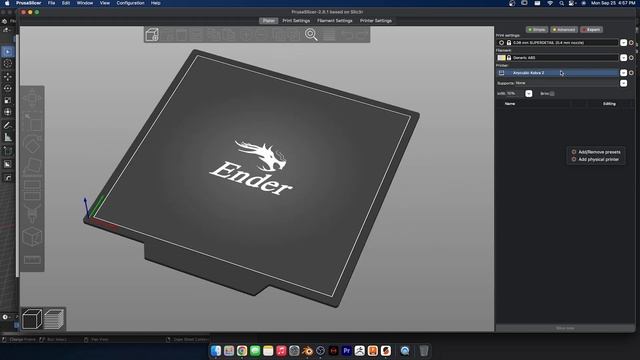Open print settings preset gear icon
The width and height of the screenshot is (640, 360).
[x=631, y=42]
